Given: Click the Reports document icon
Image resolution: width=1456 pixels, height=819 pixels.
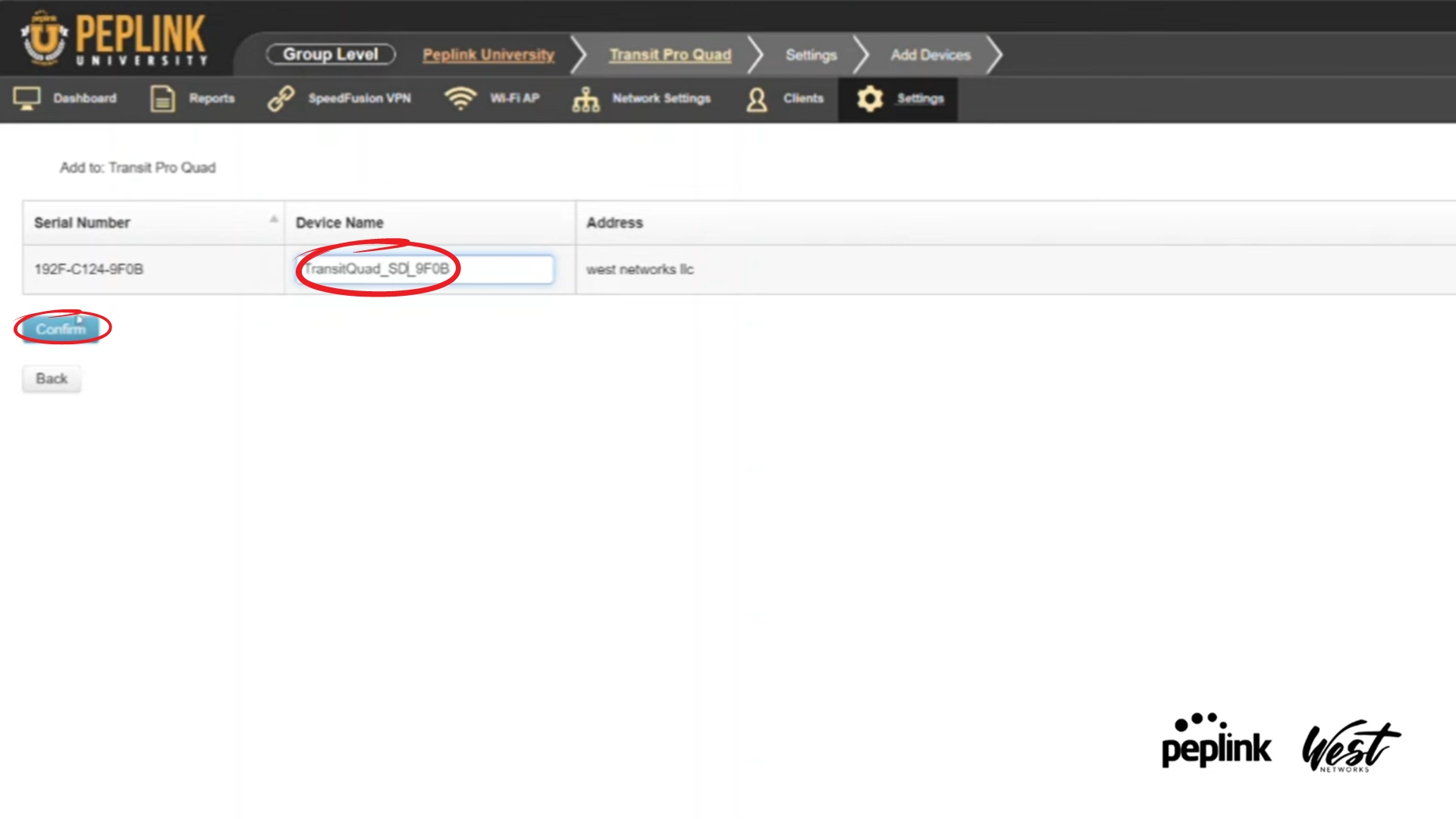Looking at the screenshot, I should click(x=162, y=99).
